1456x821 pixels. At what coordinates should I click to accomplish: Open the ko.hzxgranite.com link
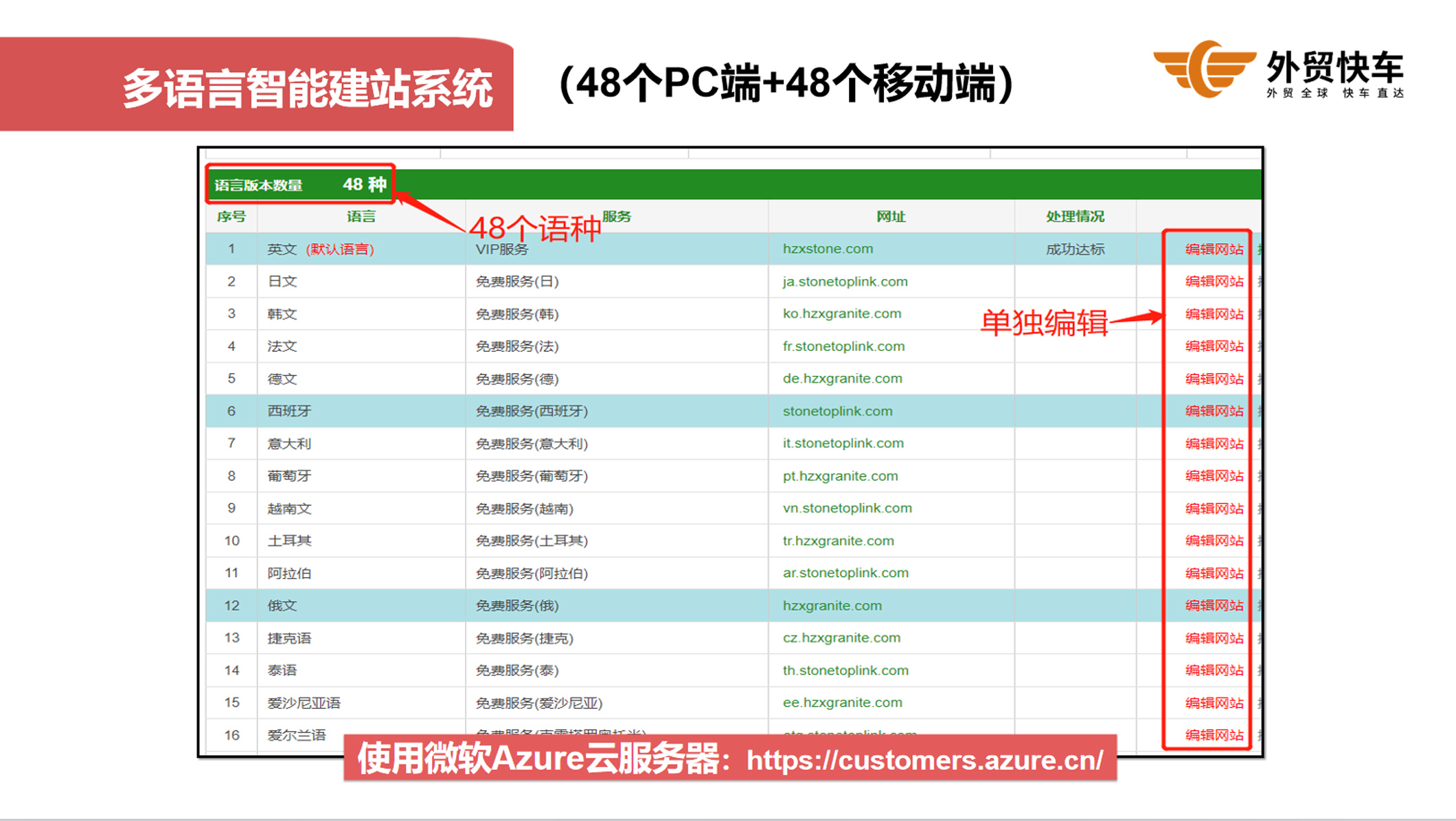(x=841, y=313)
